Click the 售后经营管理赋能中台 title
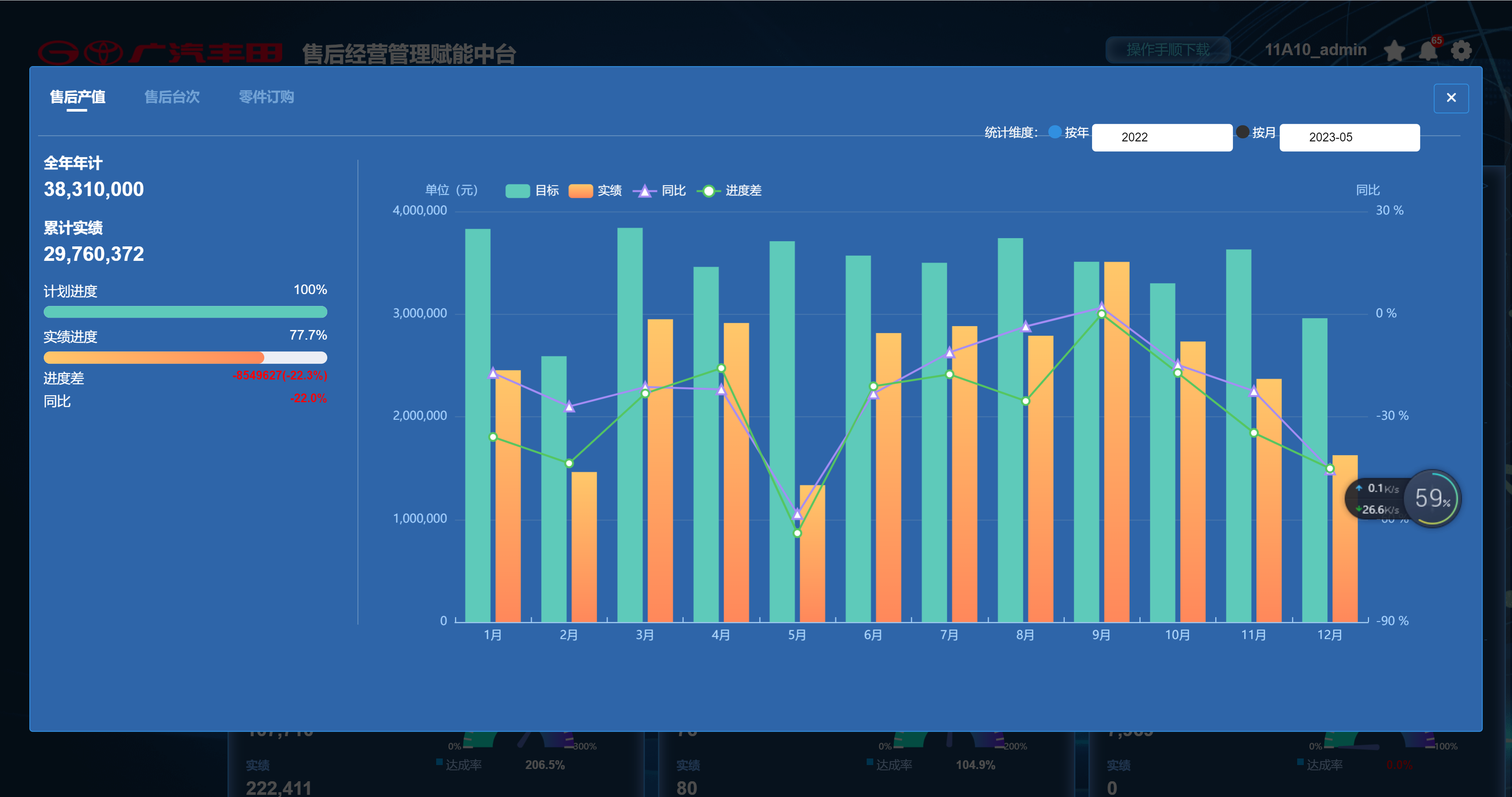Image resolution: width=1512 pixels, height=797 pixels. point(409,54)
